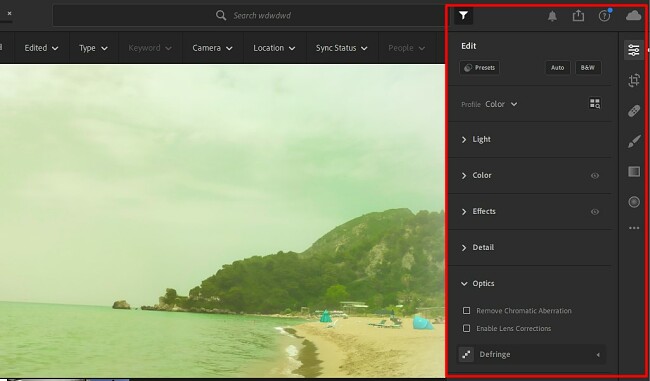Image resolution: width=650 pixels, height=381 pixels.
Task: Open the People filter dropdown
Action: click(x=406, y=48)
